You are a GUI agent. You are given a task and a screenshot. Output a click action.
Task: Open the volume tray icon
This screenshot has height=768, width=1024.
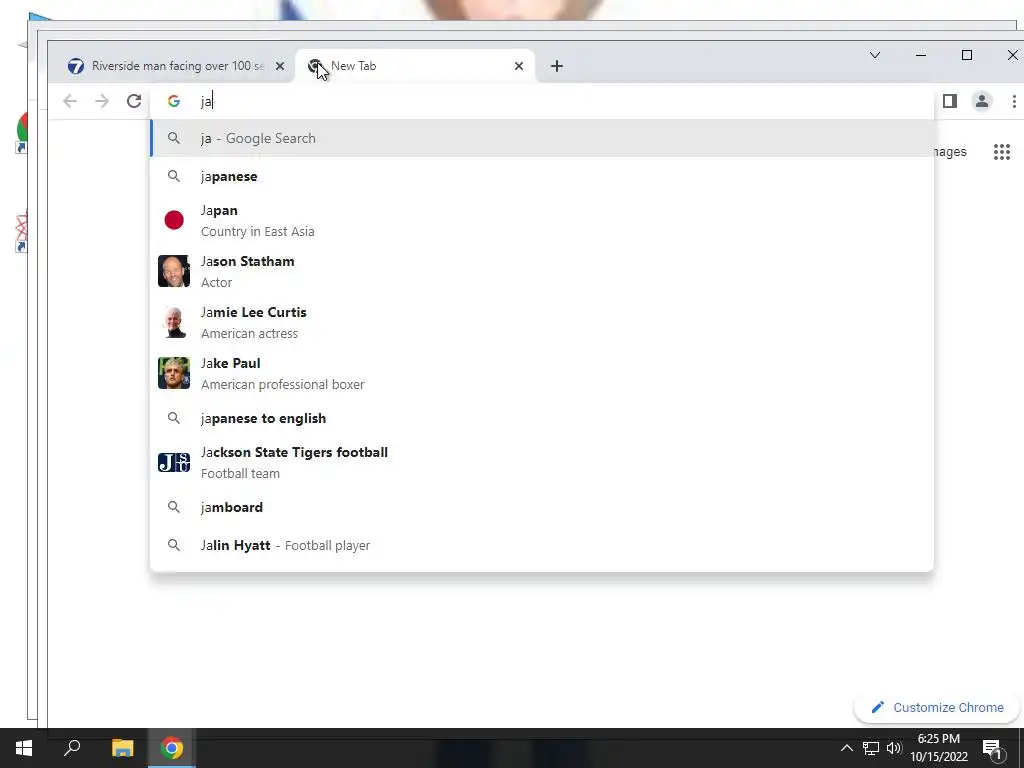pos(894,748)
